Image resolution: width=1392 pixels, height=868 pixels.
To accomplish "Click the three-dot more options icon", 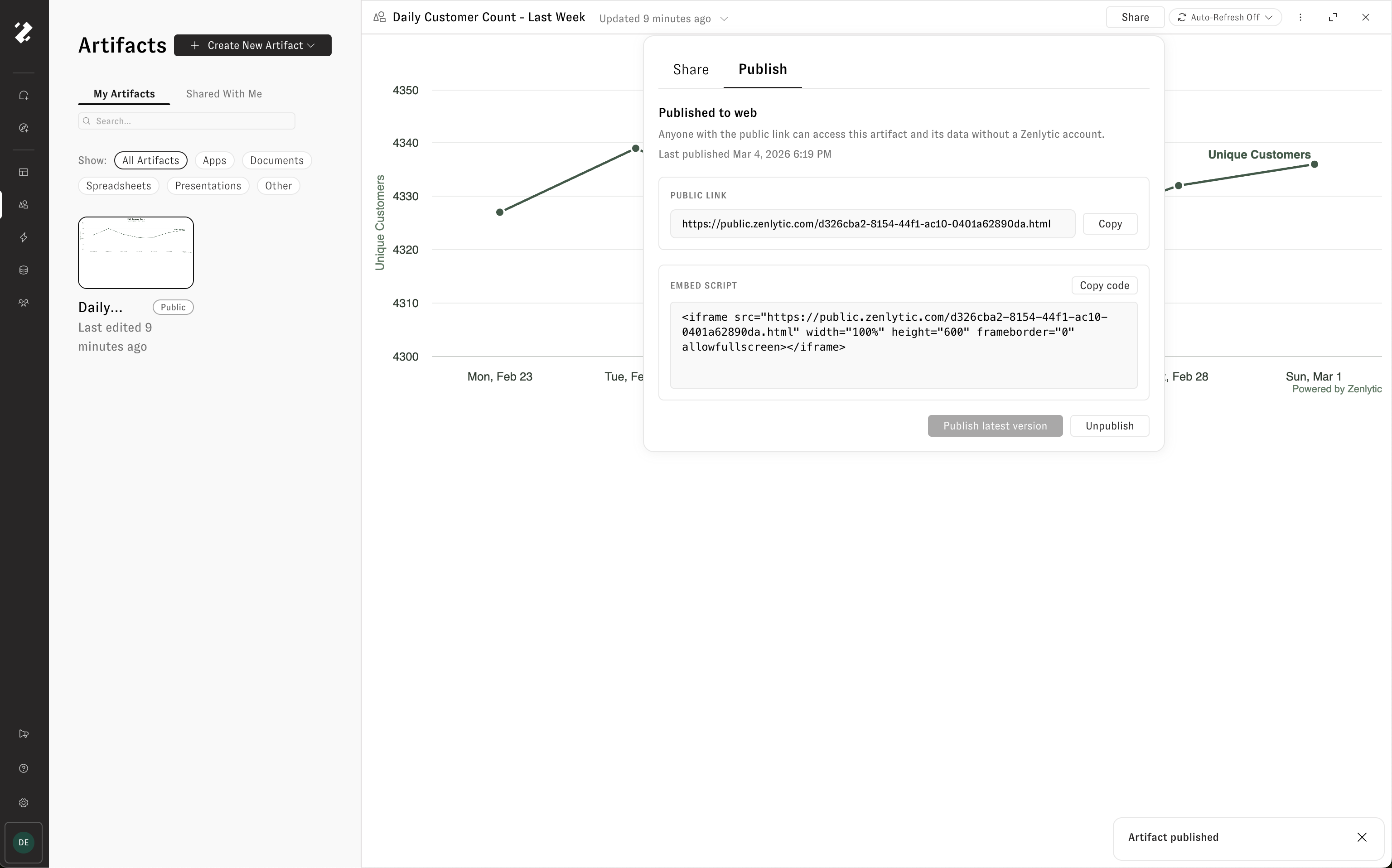I will 1300,17.
